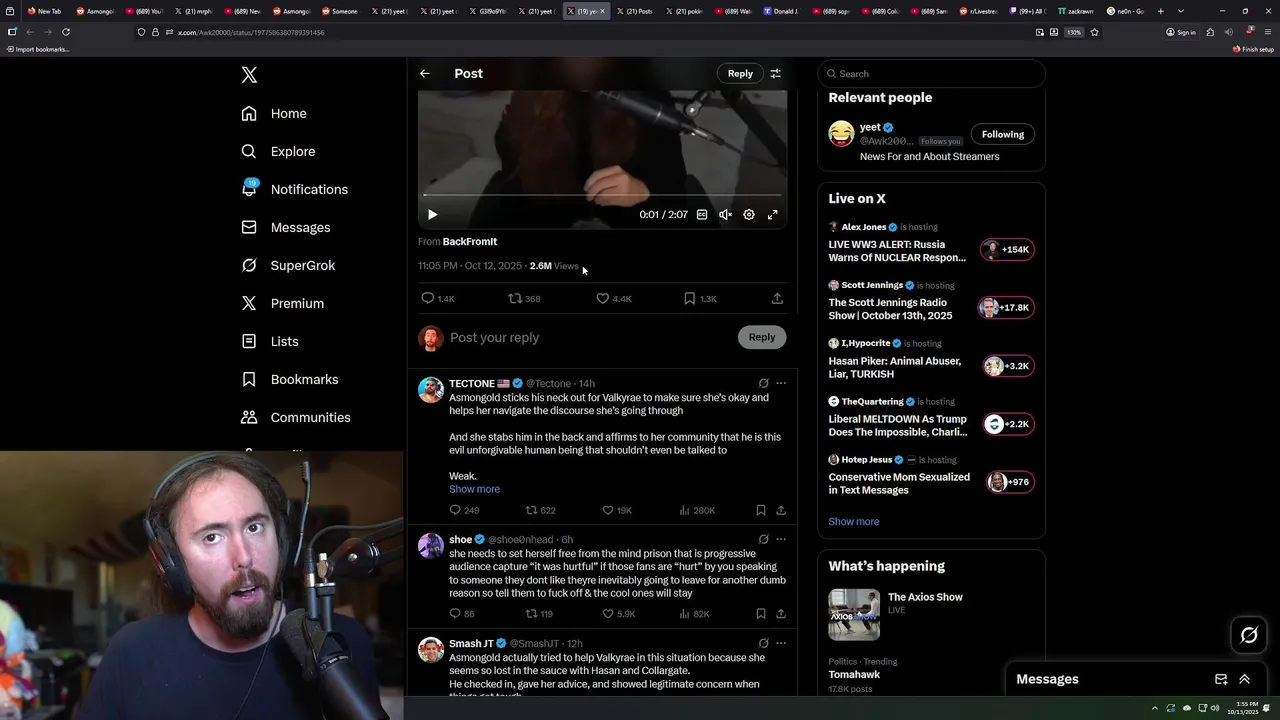Open more options on TECTONE's reply
Viewport: 1280px width, 720px height.
781,383
